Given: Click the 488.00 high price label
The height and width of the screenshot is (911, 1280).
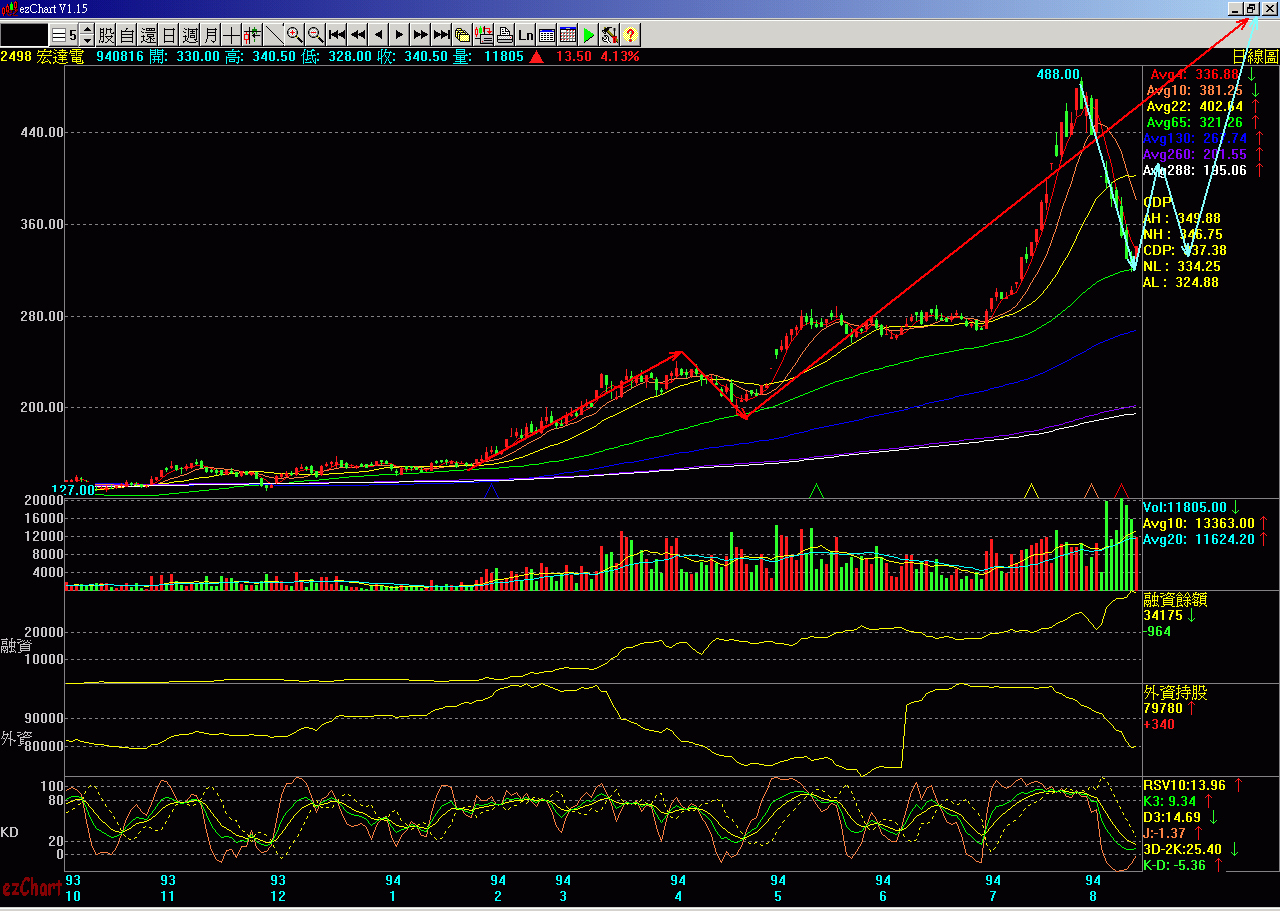Looking at the screenshot, I should 1058,74.
